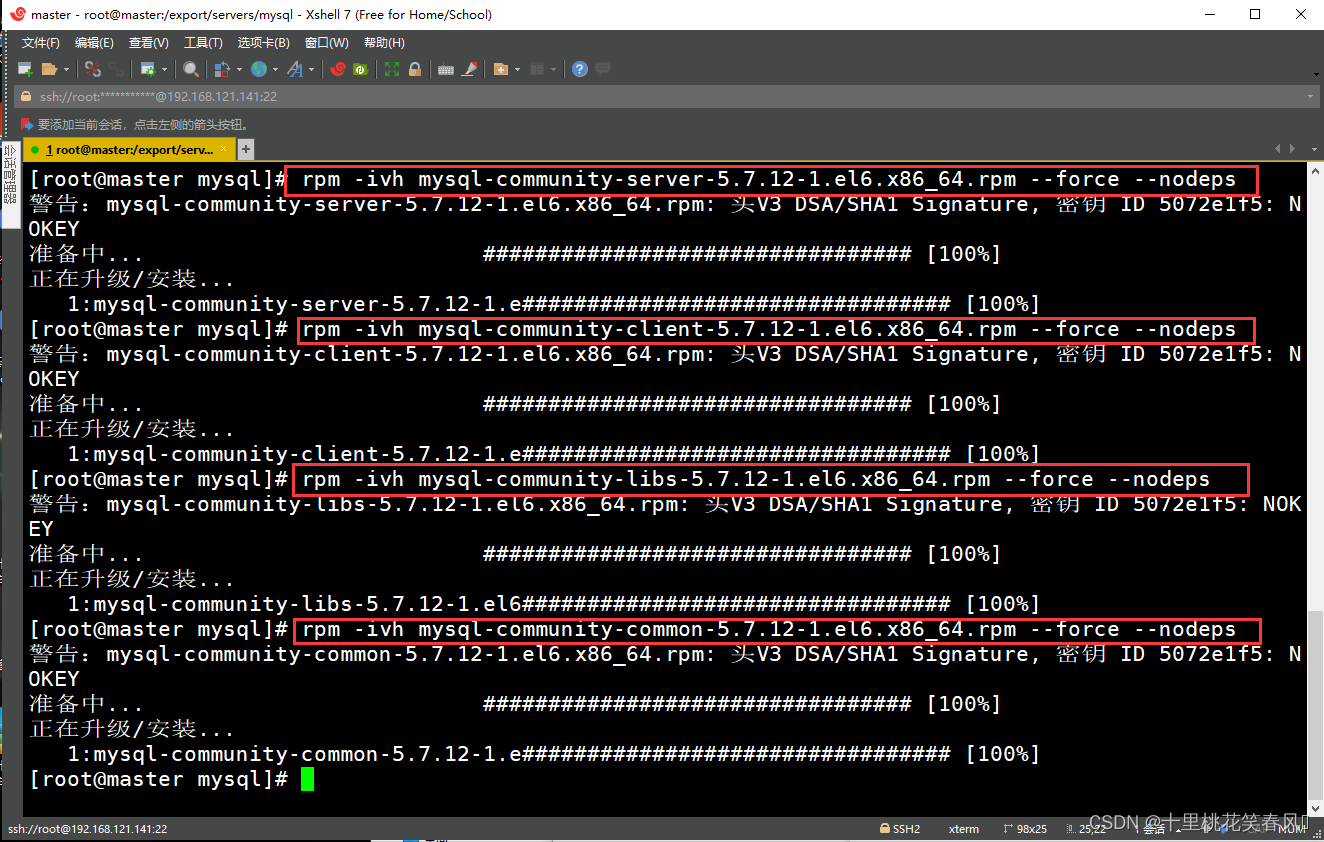1324x842 pixels.
Task: Click the Open Session folder icon
Action: click(50, 69)
